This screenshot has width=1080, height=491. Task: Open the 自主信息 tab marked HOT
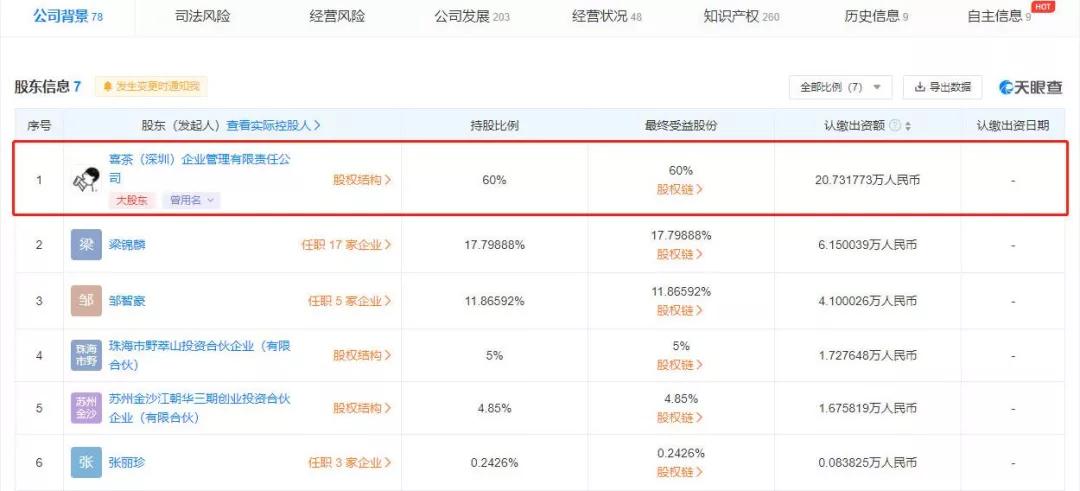[x=999, y=16]
